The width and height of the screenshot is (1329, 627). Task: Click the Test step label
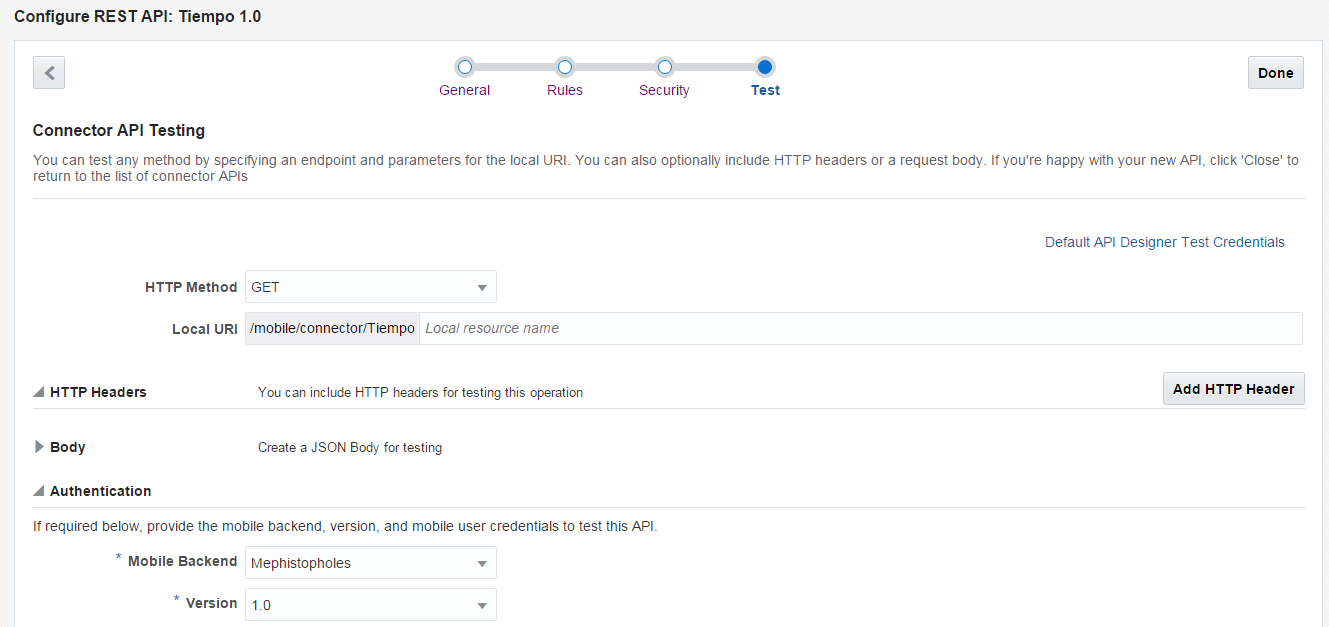765,90
